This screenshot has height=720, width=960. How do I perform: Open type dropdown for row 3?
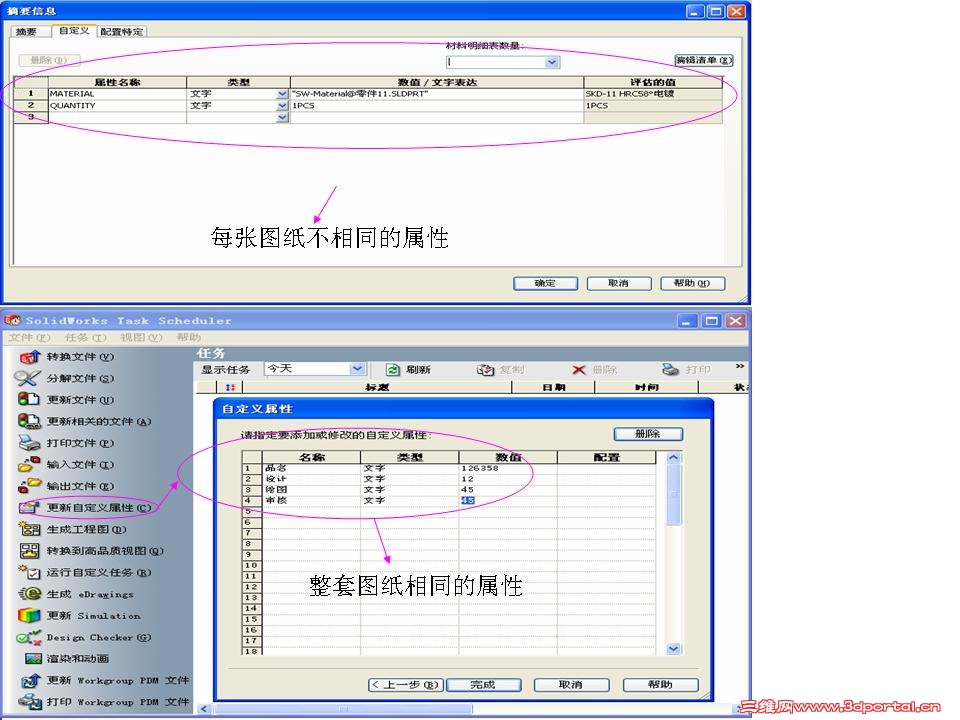[282, 117]
